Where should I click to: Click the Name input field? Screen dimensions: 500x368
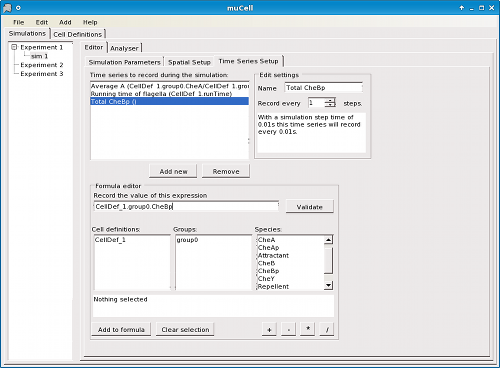(323, 88)
